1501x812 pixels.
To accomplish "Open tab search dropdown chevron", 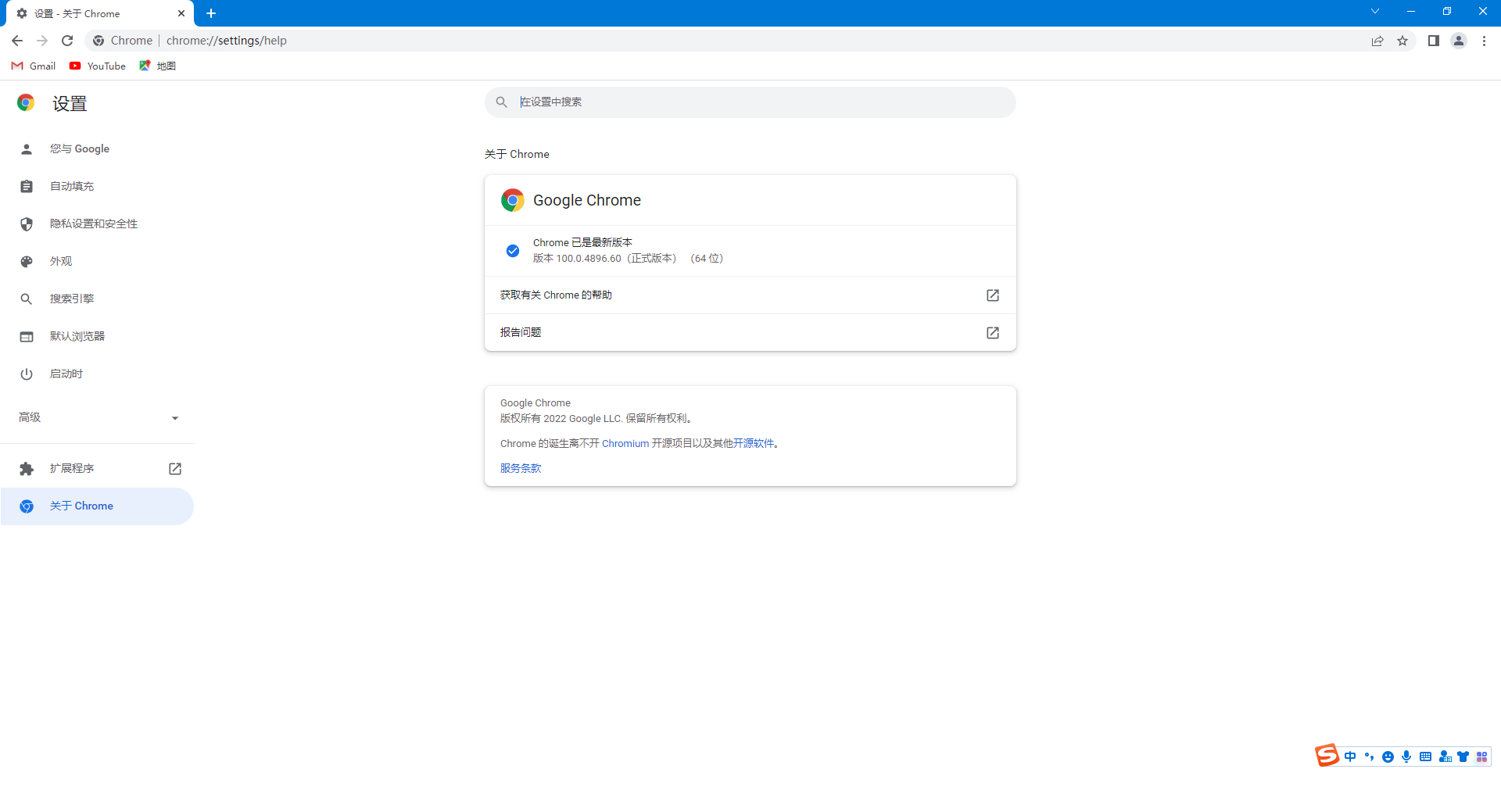I will click(x=1374, y=12).
